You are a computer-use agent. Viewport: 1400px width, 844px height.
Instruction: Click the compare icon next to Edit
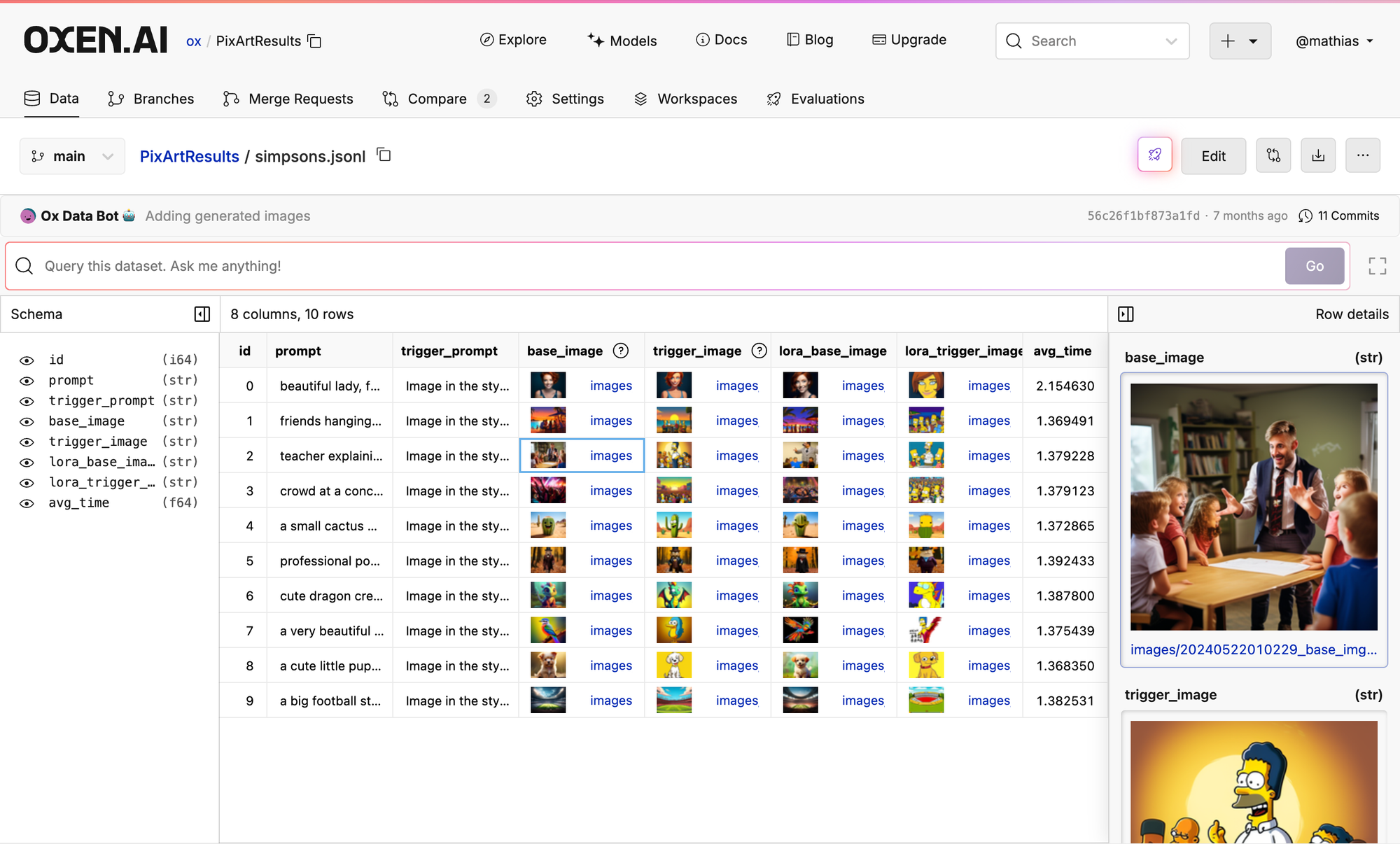click(1273, 155)
